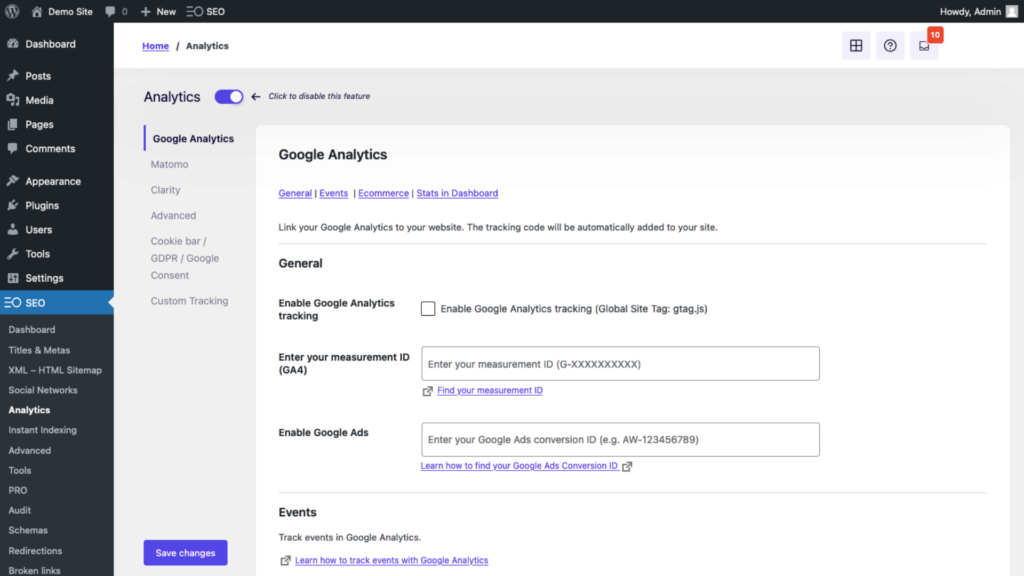The width and height of the screenshot is (1024, 576).
Task: Open comments bubble in admin bar
Action: [110, 12]
